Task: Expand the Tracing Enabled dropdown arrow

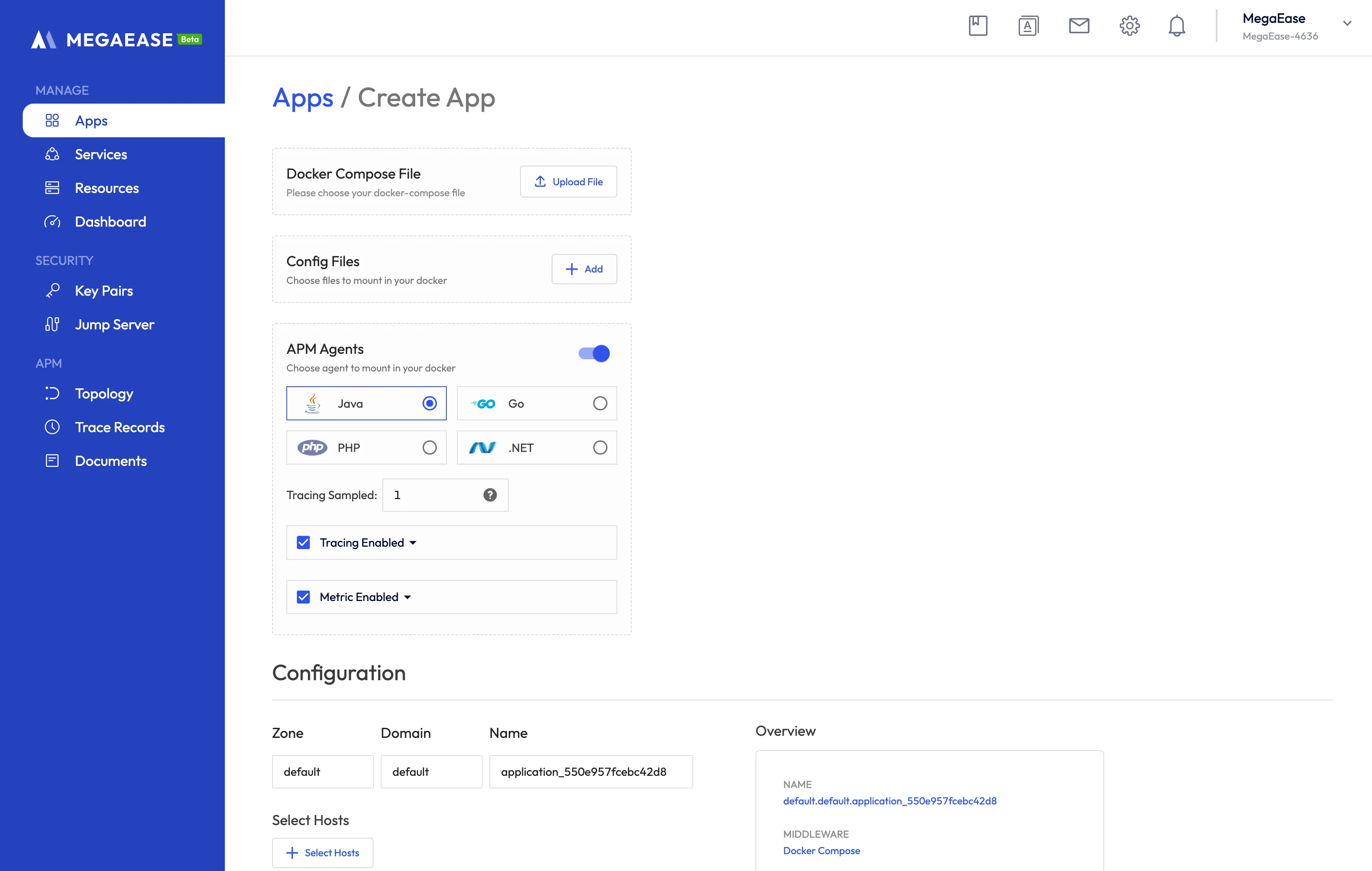Action: (413, 542)
